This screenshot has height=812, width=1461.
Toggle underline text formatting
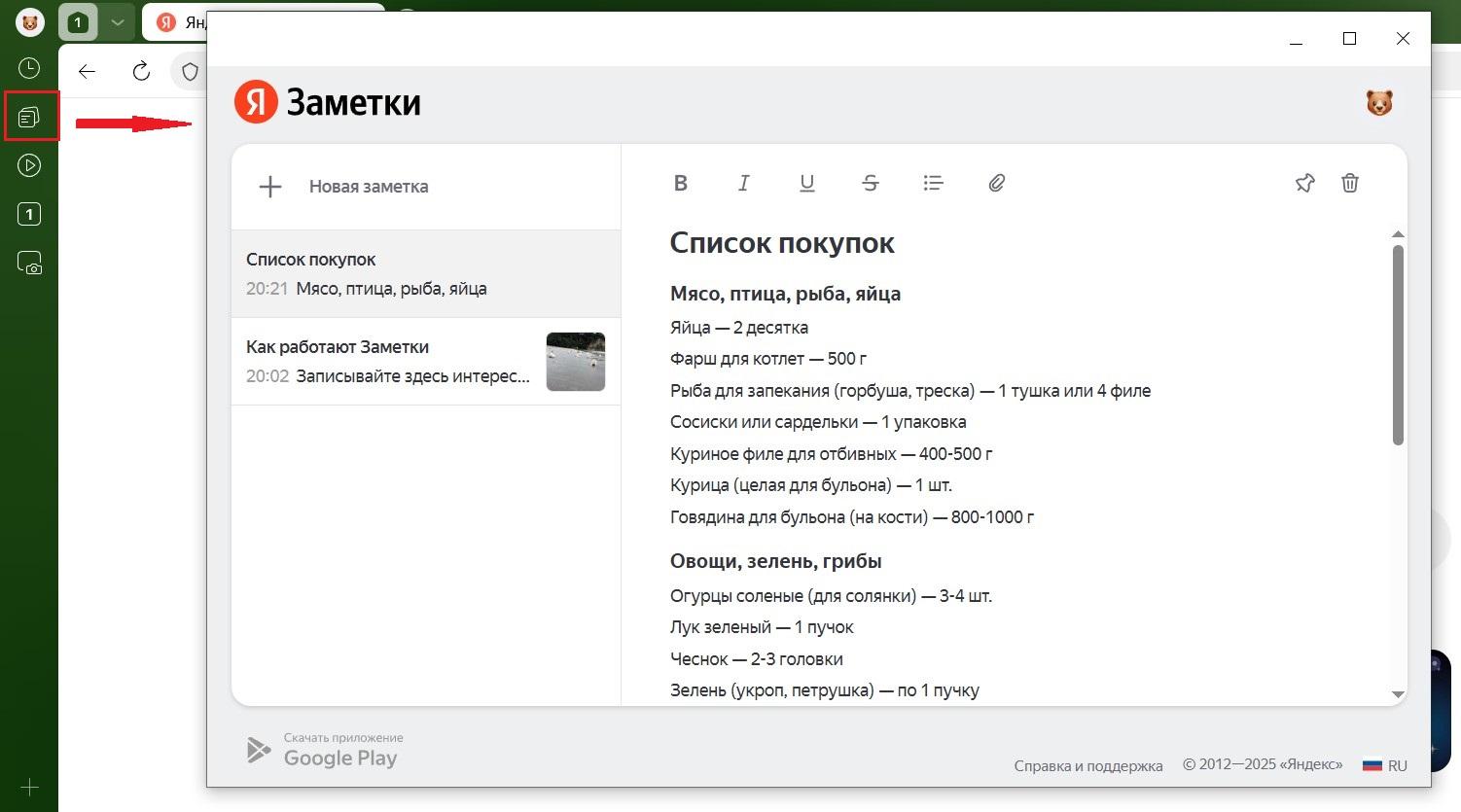pos(807,183)
